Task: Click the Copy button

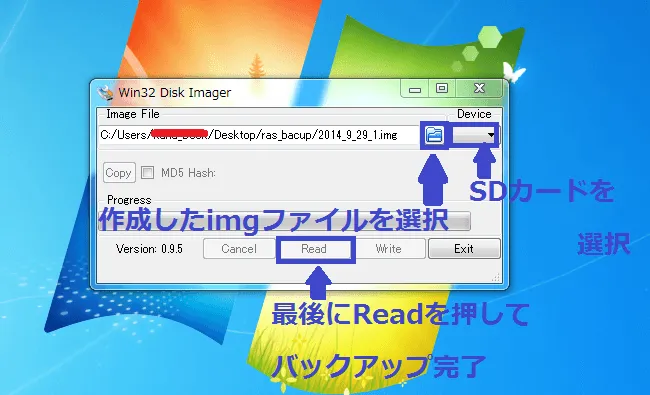Action: [119, 172]
